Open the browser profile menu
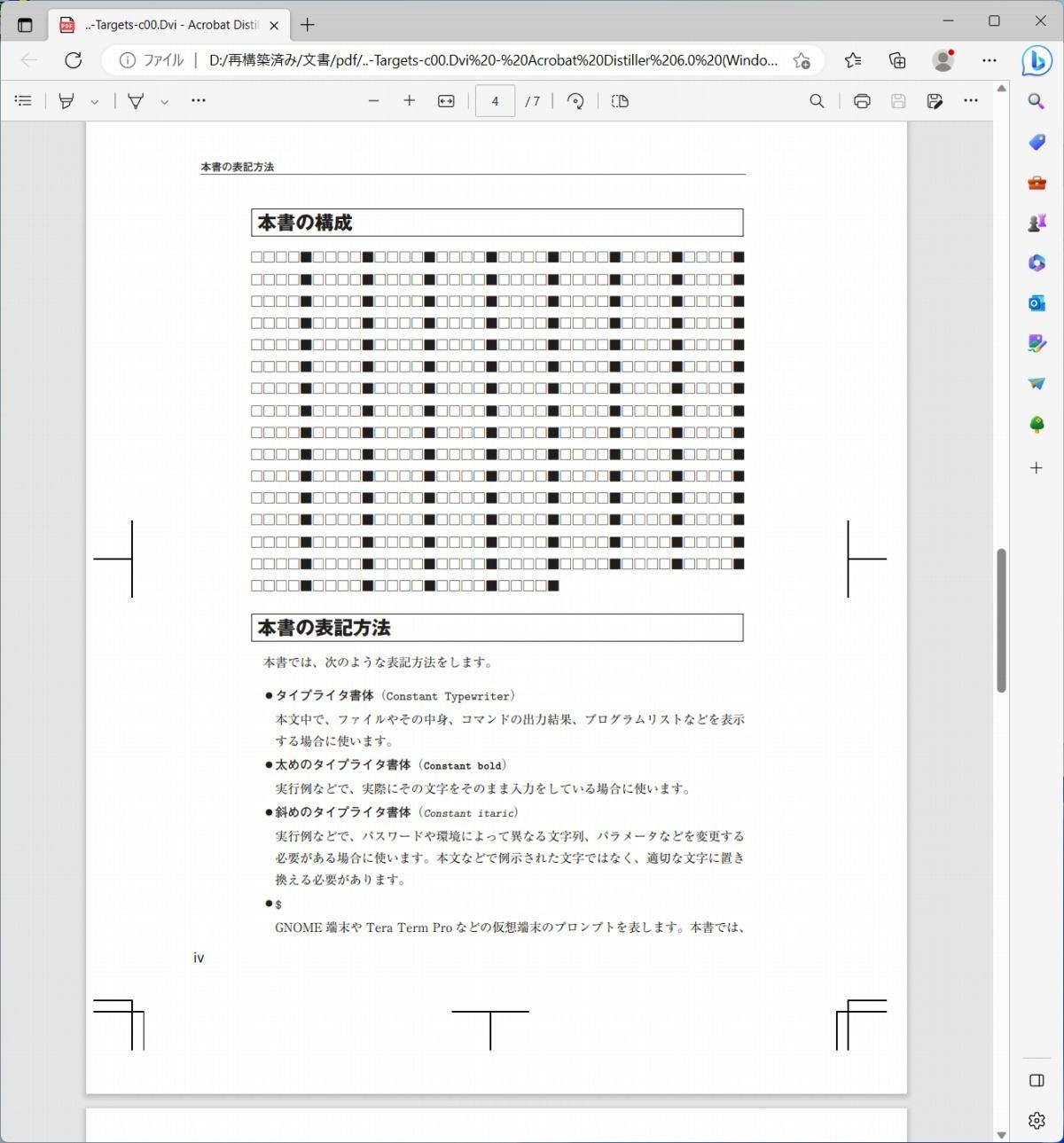 943,60
